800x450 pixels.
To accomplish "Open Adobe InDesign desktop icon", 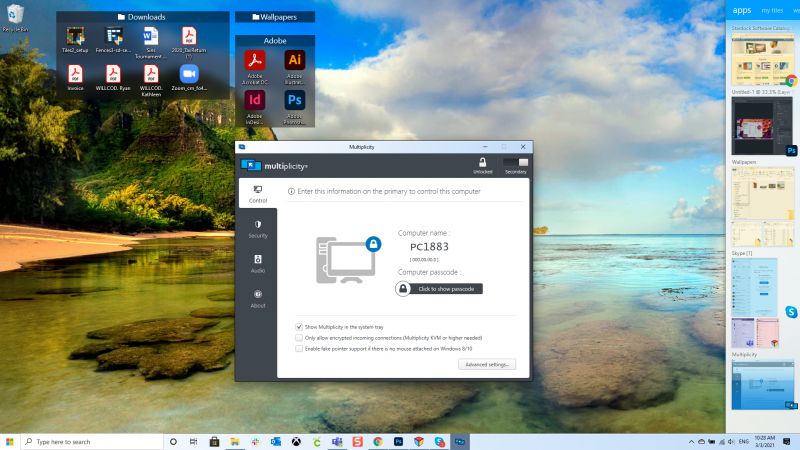I will pos(255,102).
